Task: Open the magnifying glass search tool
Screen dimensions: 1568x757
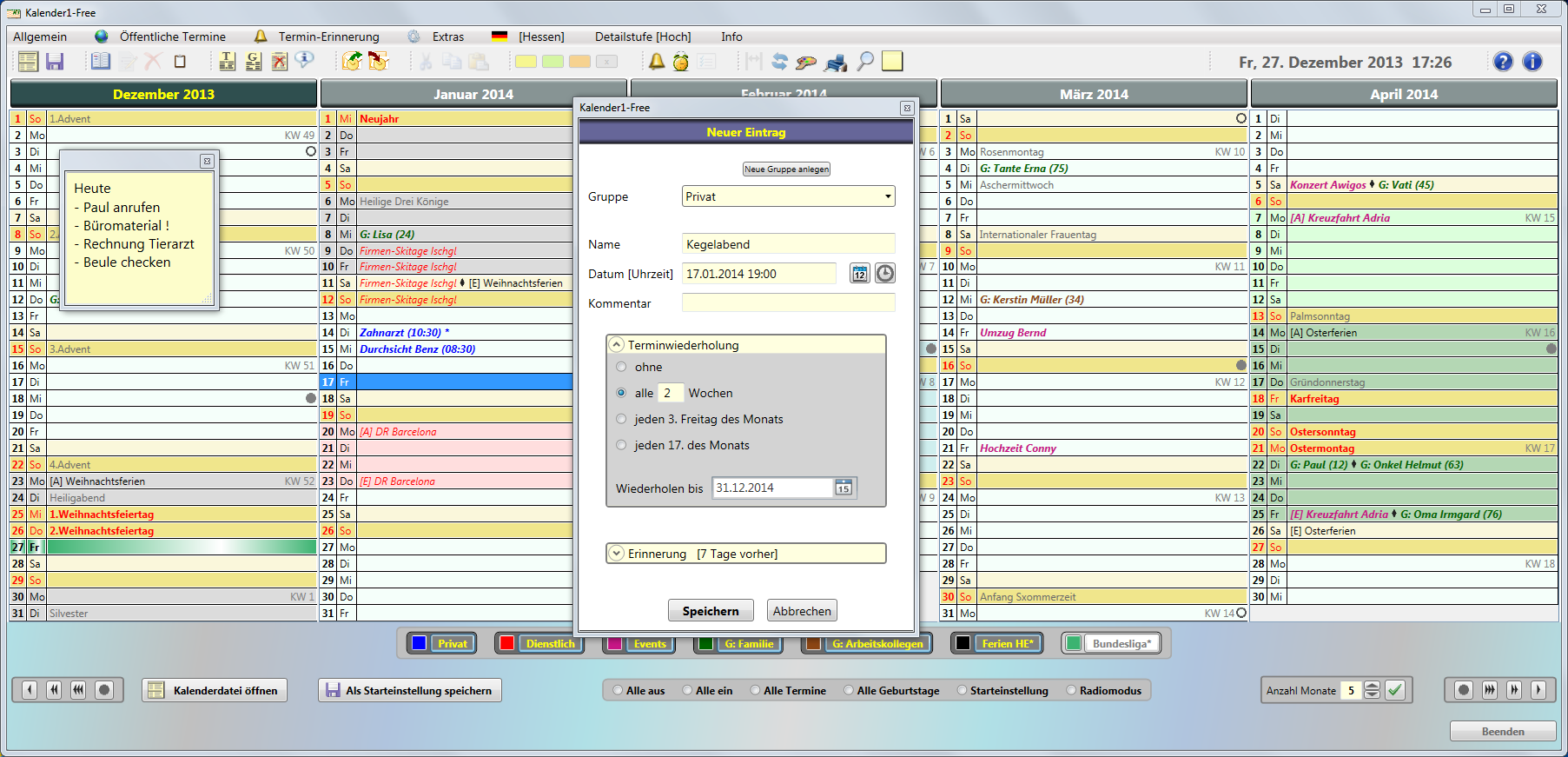Action: click(865, 62)
